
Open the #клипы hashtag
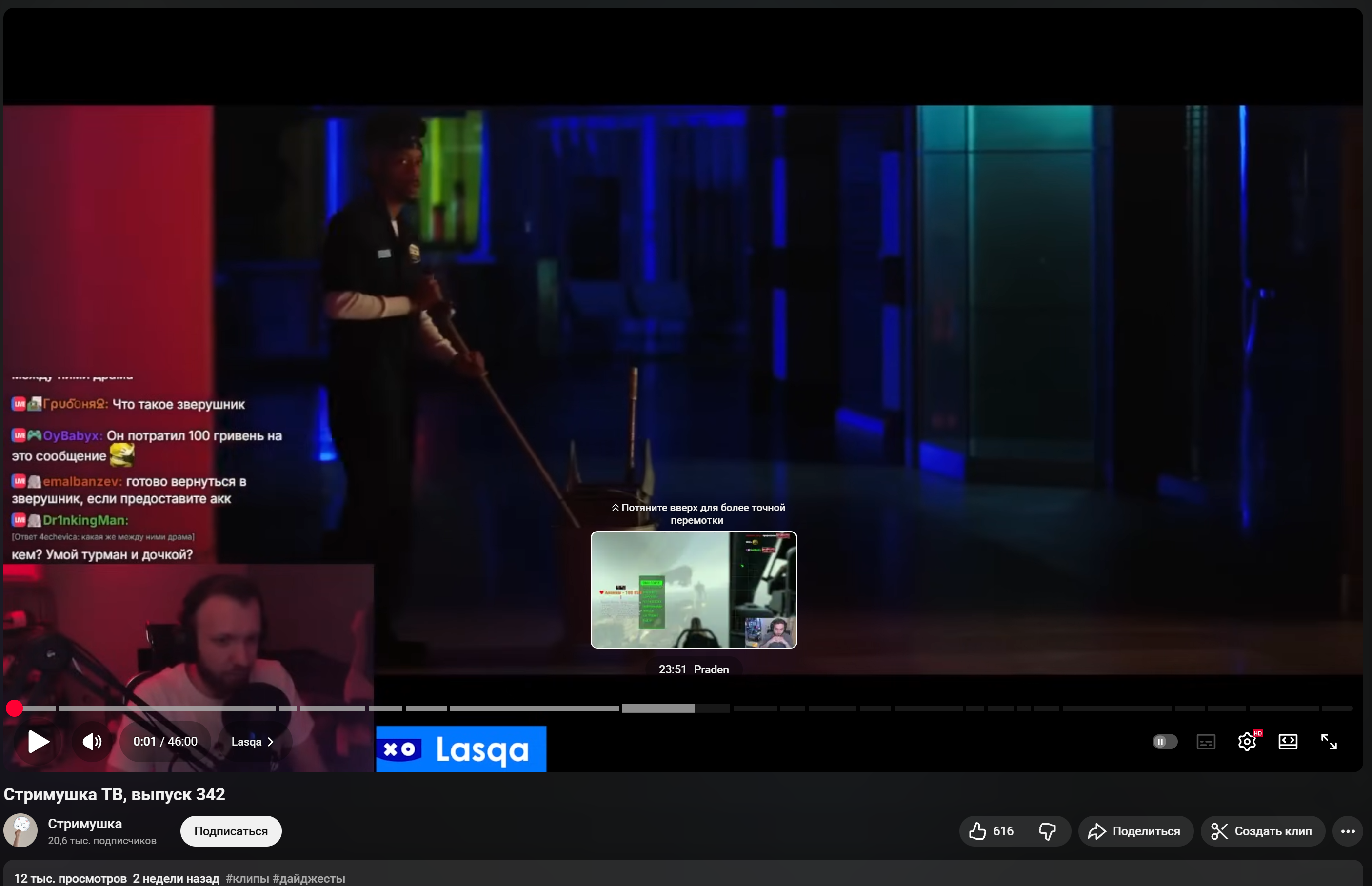247,878
